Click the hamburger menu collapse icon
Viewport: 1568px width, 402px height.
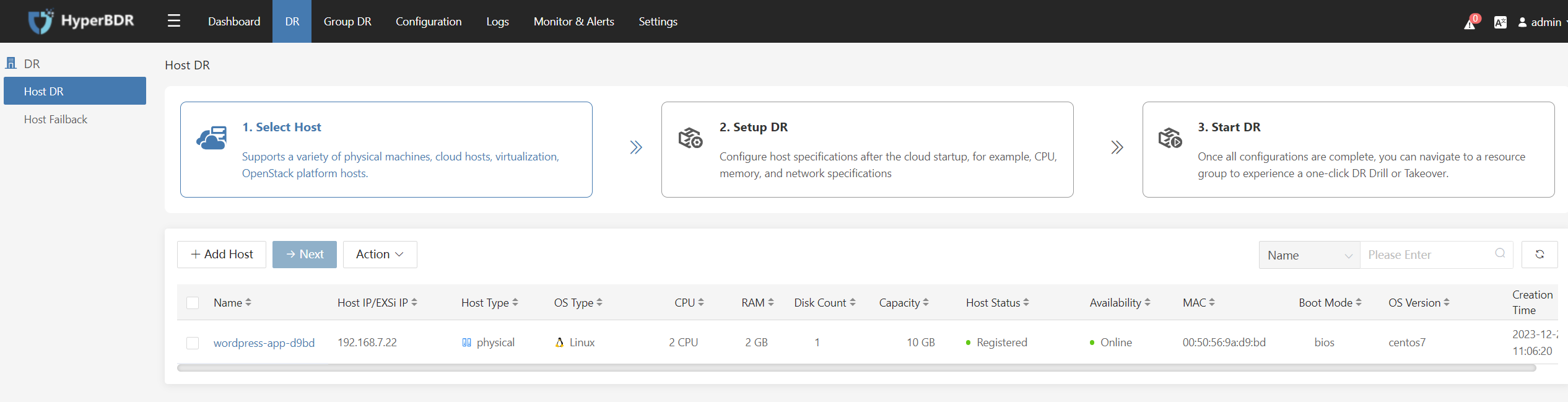pos(174,21)
